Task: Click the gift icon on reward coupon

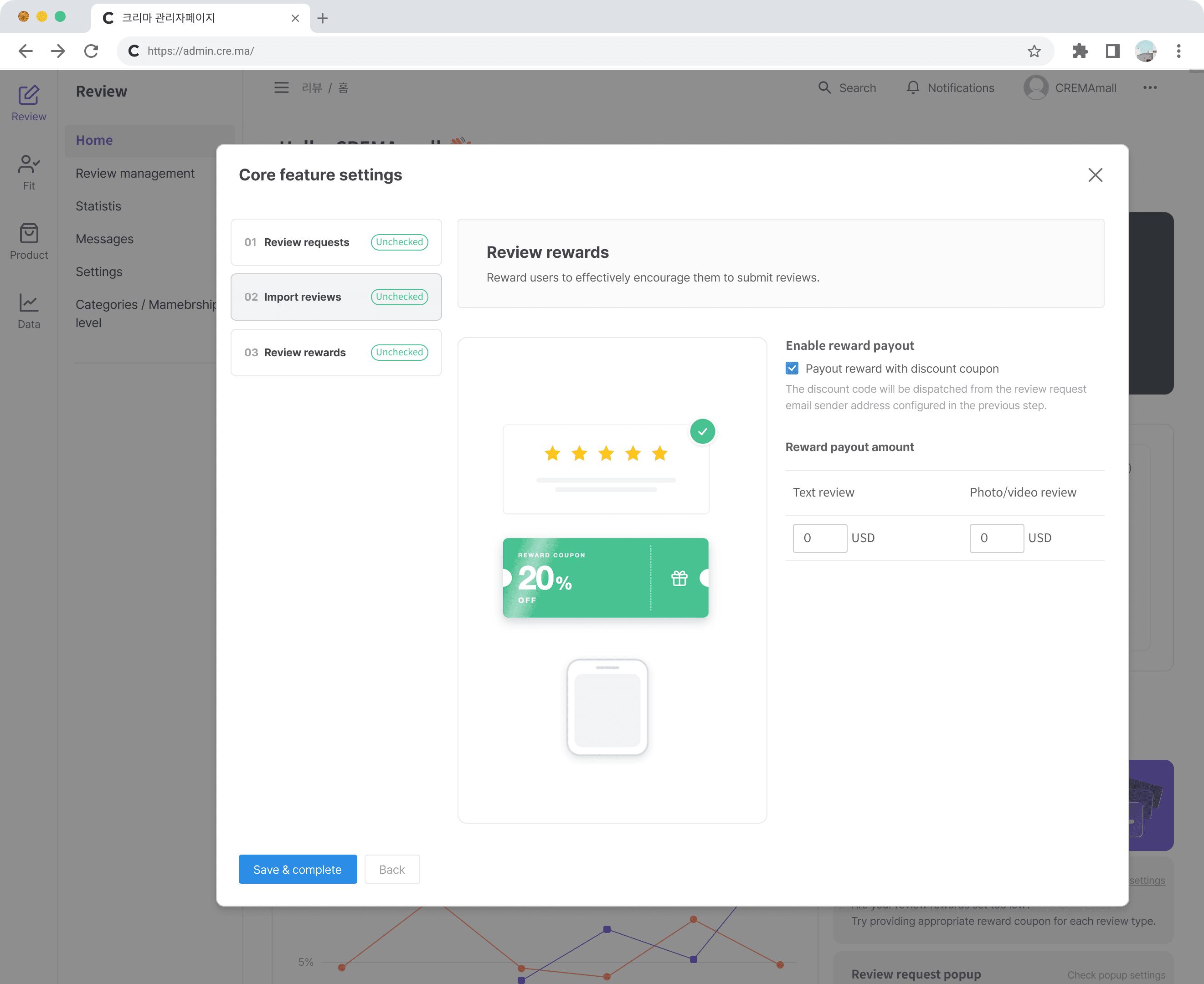Action: tap(679, 578)
